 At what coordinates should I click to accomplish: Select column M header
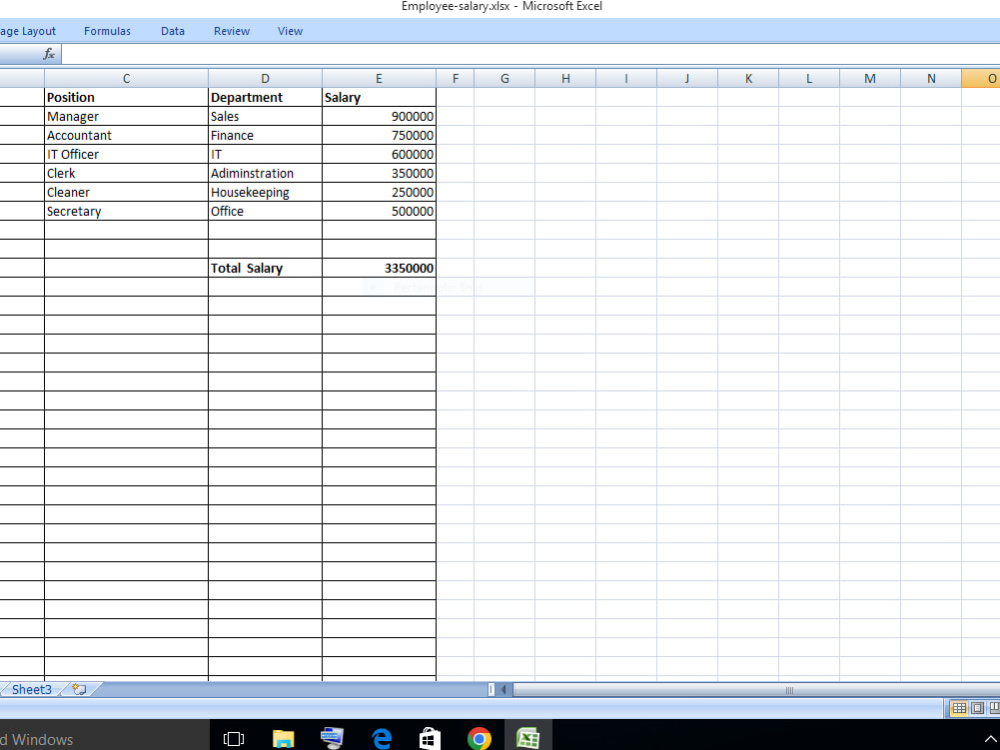(870, 78)
